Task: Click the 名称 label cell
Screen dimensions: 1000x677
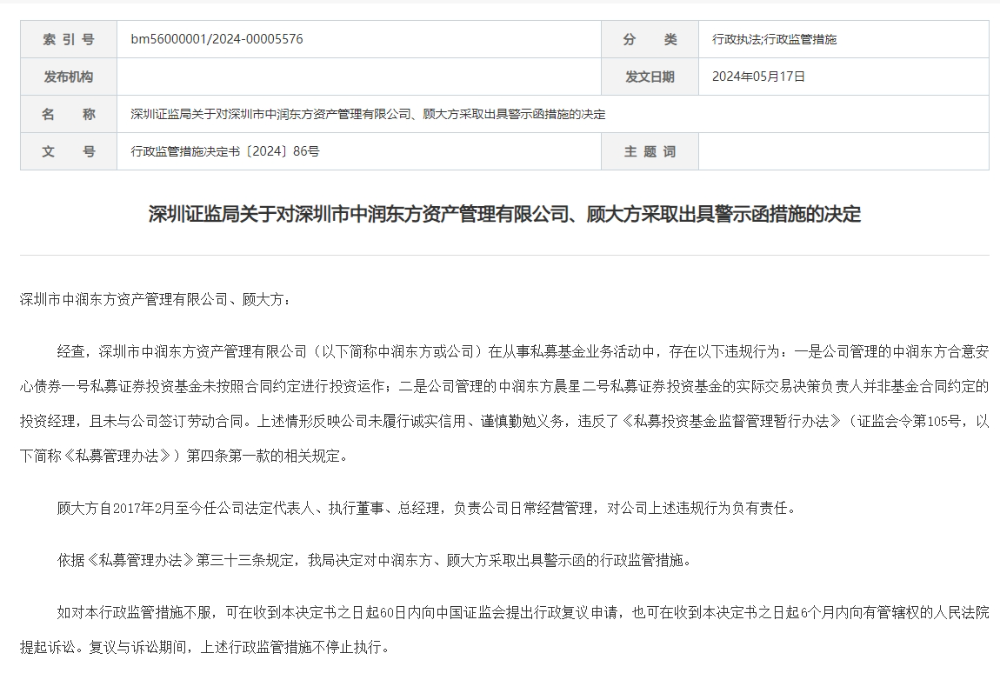Action: point(68,114)
